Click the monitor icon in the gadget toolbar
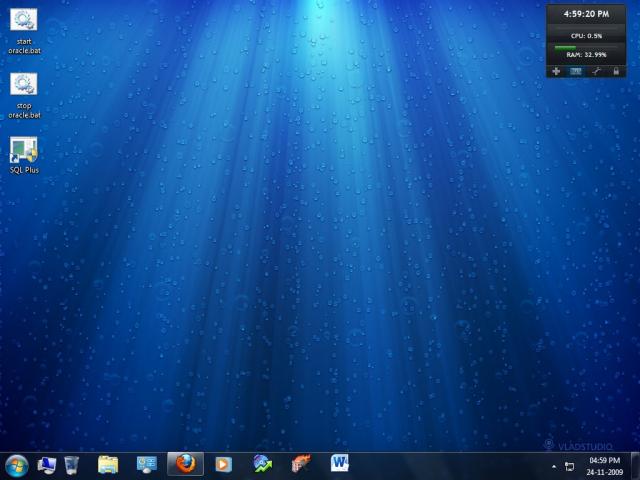640x480 pixels. point(576,71)
